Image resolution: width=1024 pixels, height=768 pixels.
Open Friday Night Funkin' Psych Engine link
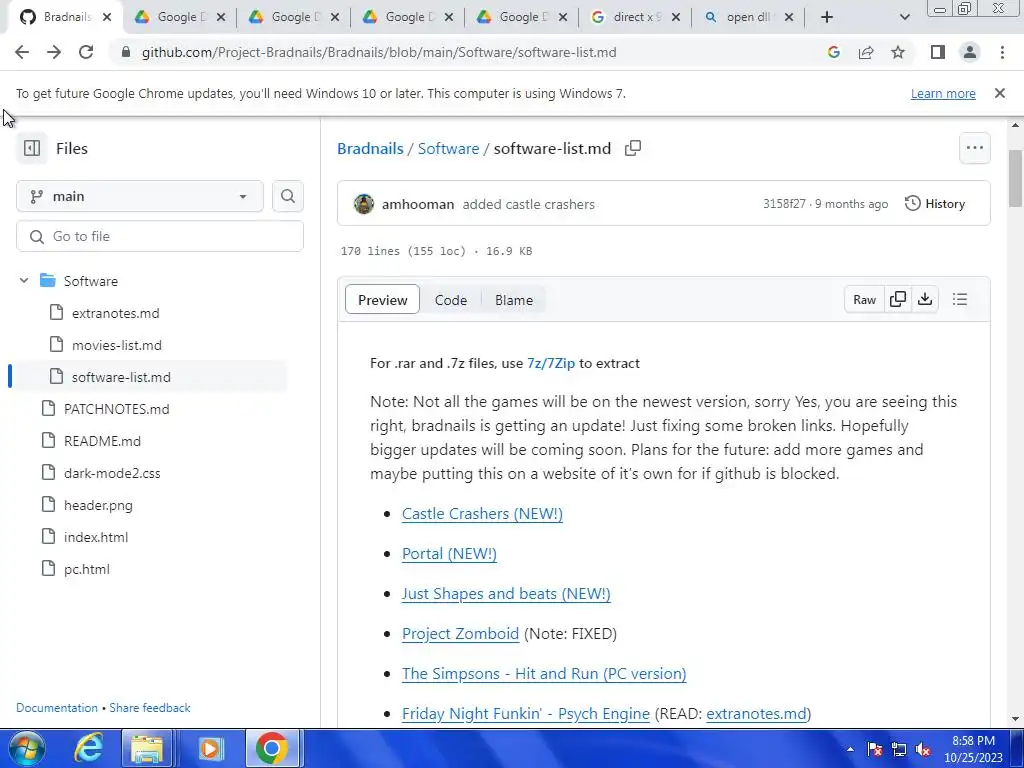pos(526,713)
